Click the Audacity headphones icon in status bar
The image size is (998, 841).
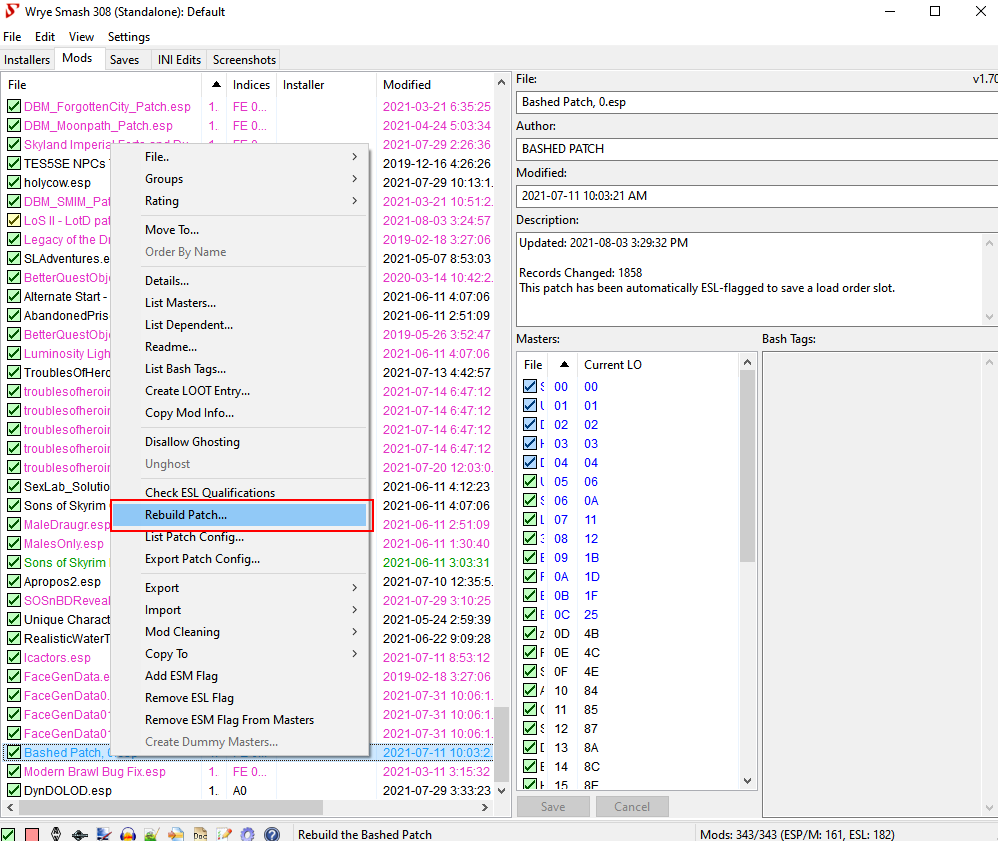point(127,834)
